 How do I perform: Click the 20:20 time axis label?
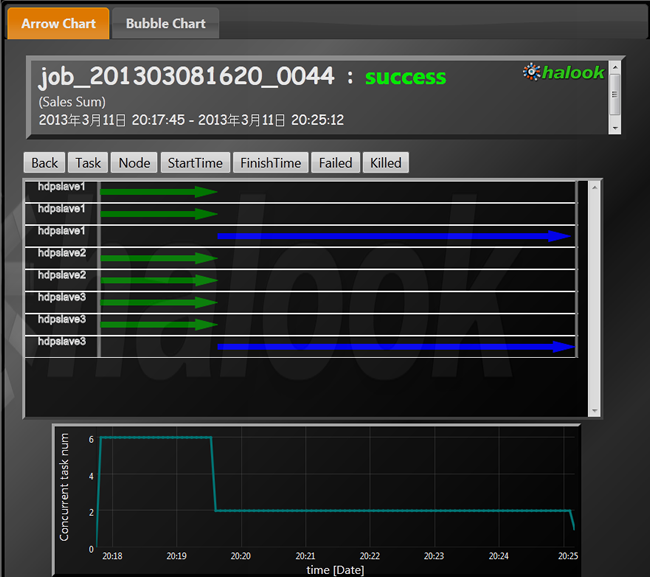240,556
